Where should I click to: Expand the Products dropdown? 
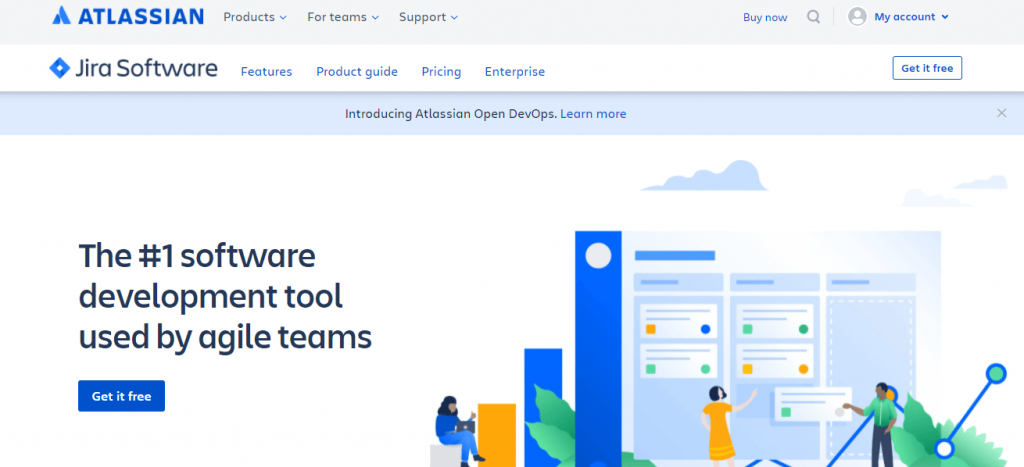[255, 17]
